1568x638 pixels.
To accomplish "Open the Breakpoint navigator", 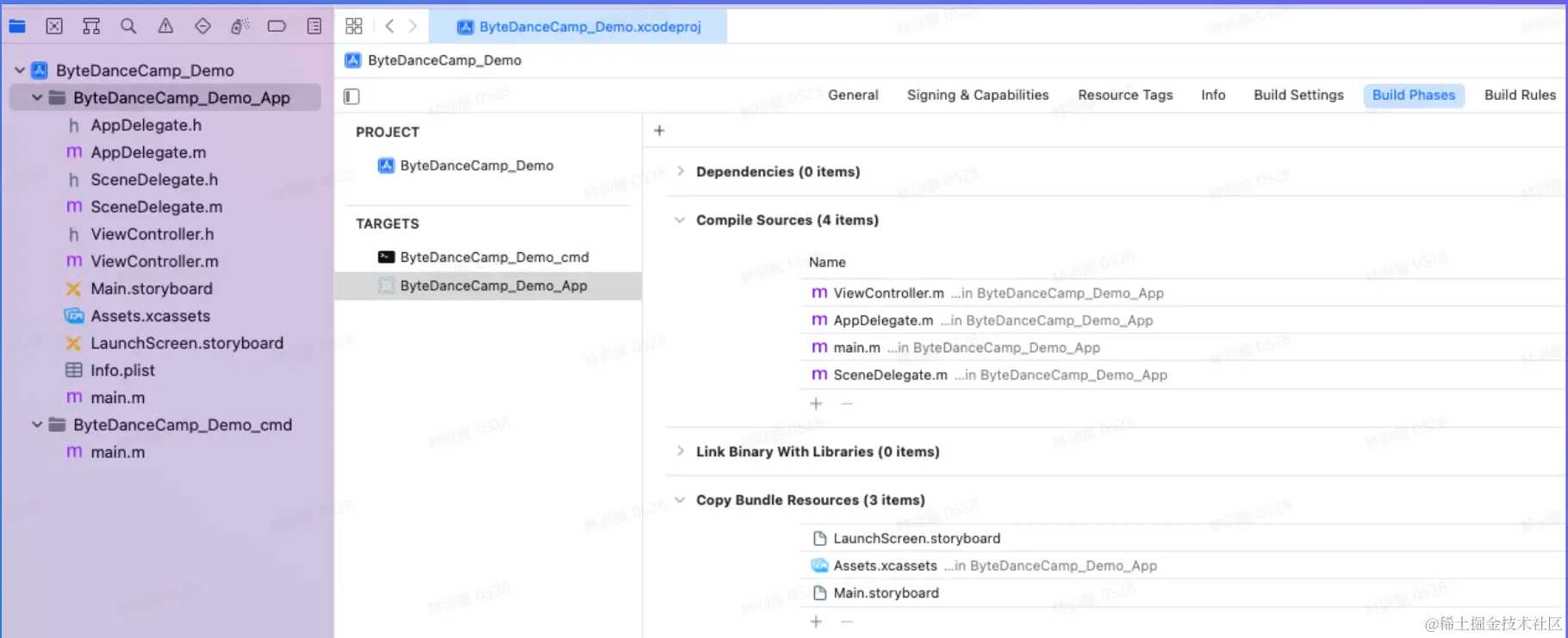I will 277,27.
